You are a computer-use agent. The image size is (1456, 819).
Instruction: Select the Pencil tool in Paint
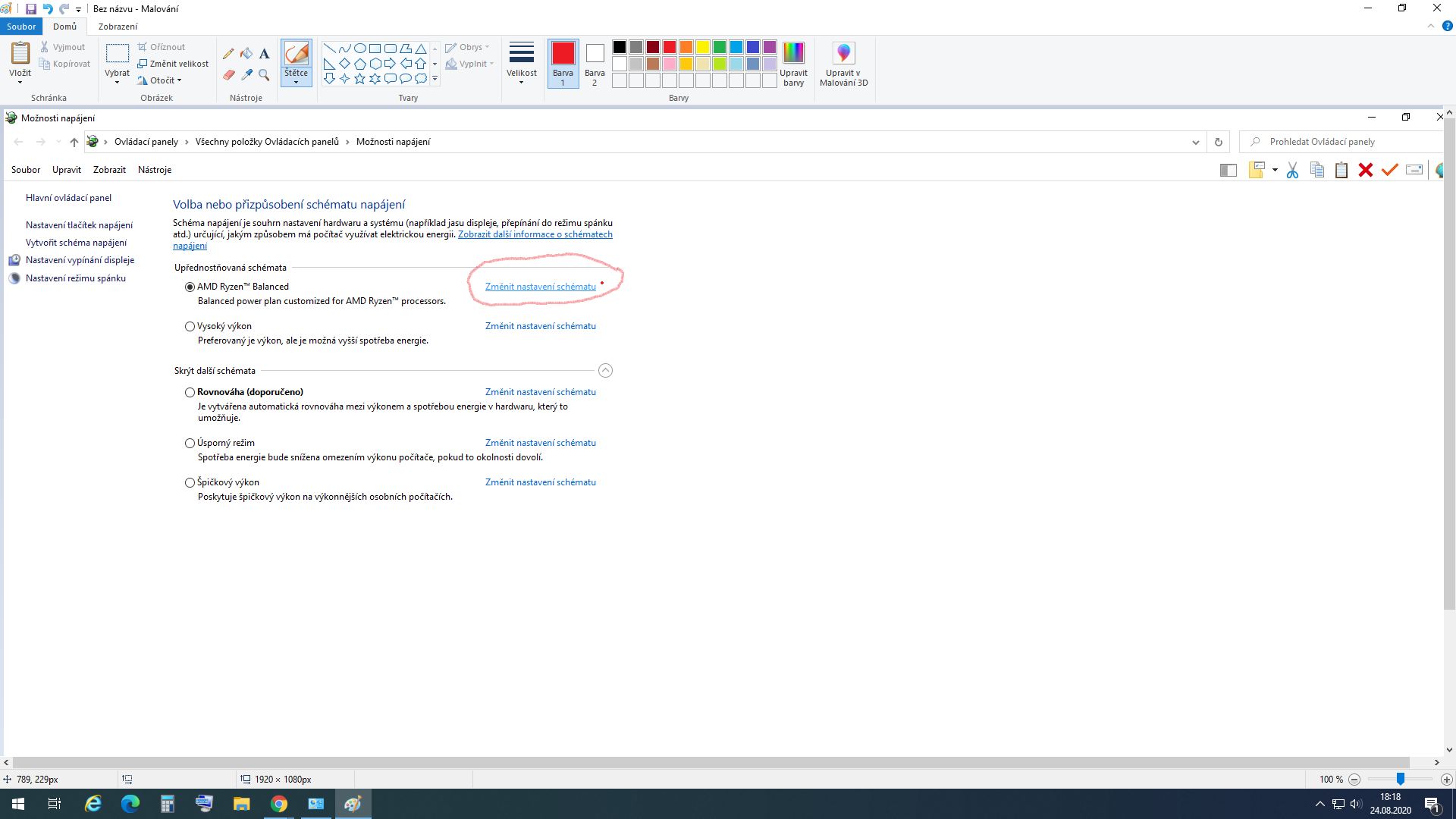click(228, 54)
